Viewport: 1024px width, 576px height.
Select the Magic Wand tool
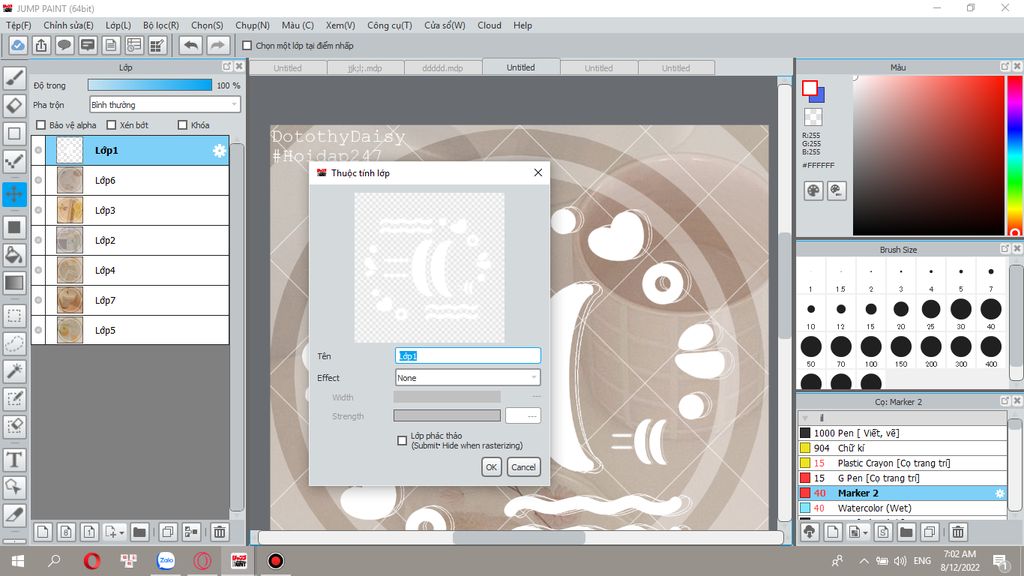(x=14, y=371)
